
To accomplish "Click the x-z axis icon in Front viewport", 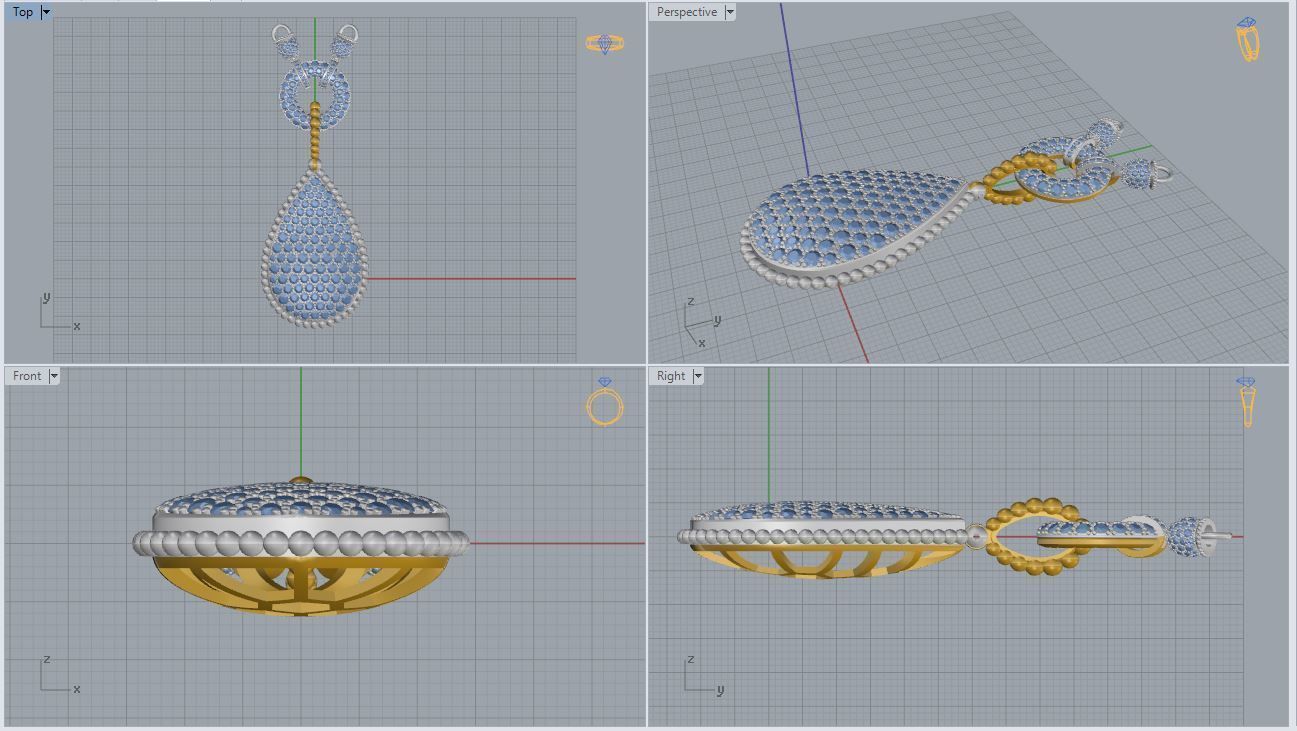I will point(59,675).
